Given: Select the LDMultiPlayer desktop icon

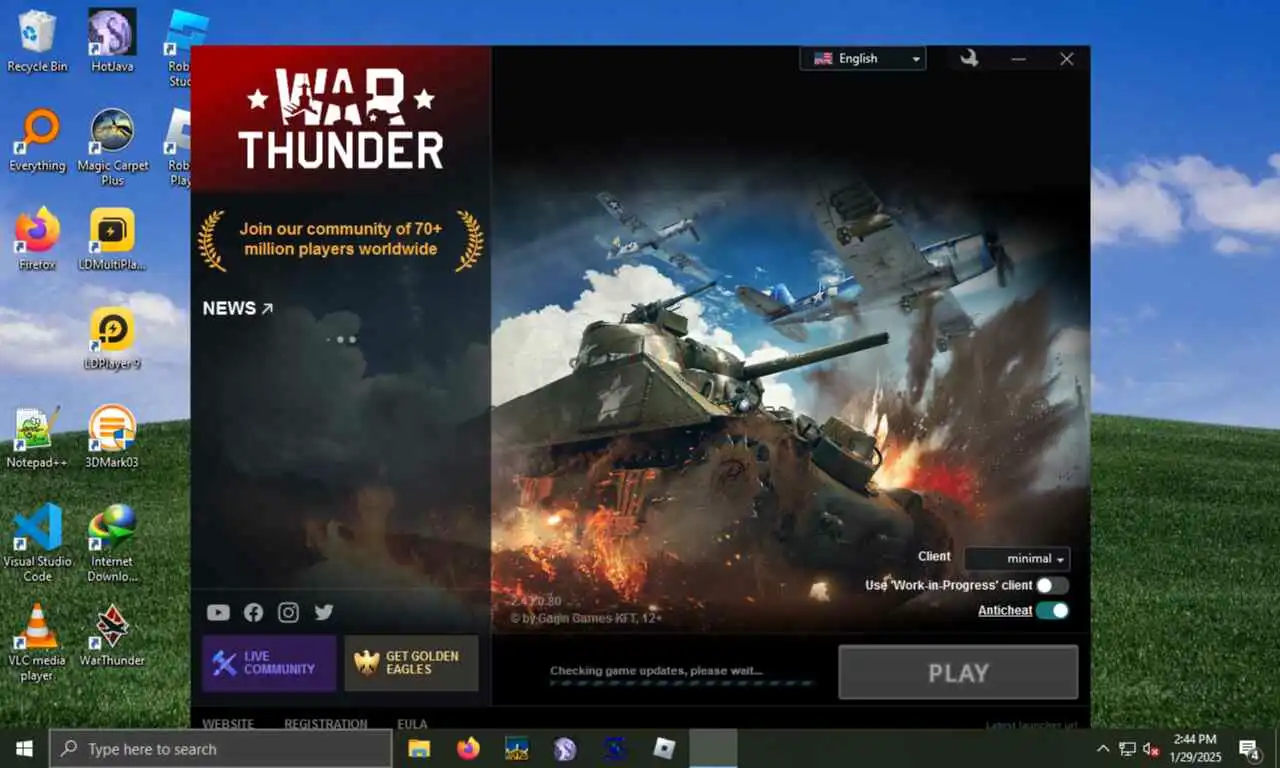Looking at the screenshot, I should (x=112, y=239).
